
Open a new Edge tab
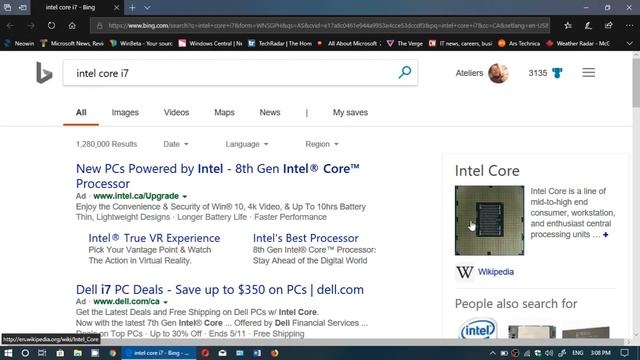click(132, 7)
